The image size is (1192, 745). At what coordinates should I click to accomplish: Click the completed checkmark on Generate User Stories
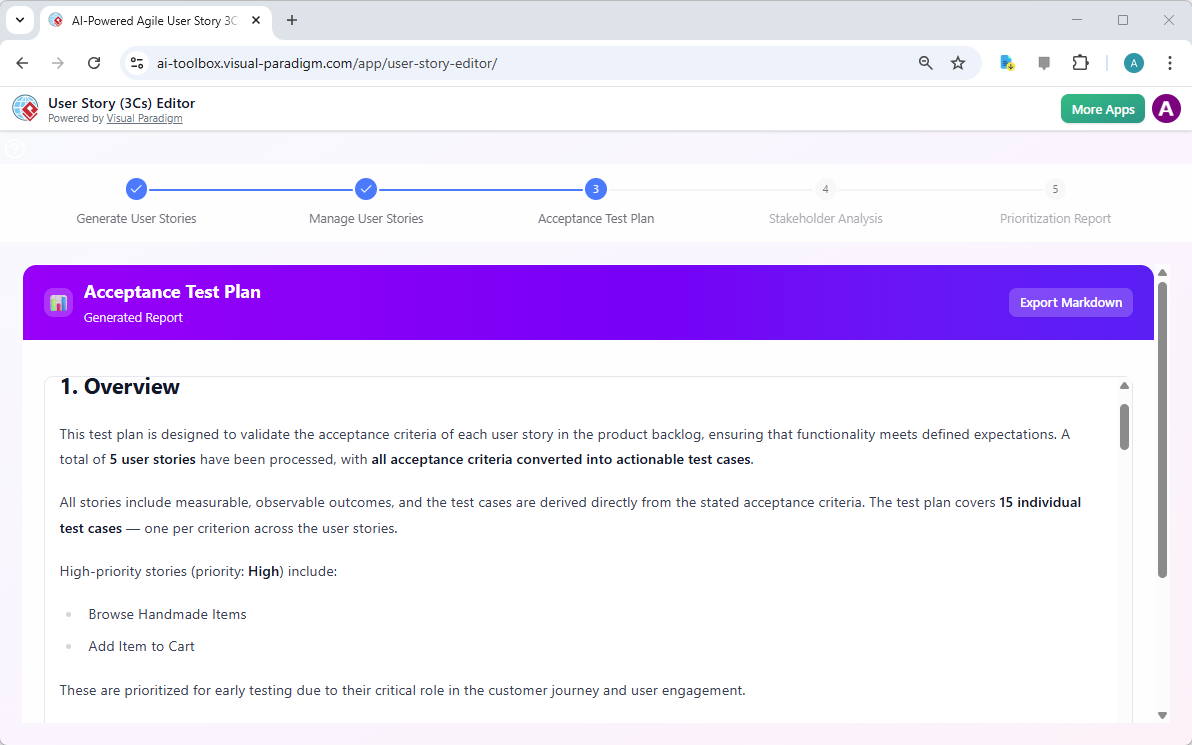(x=136, y=189)
